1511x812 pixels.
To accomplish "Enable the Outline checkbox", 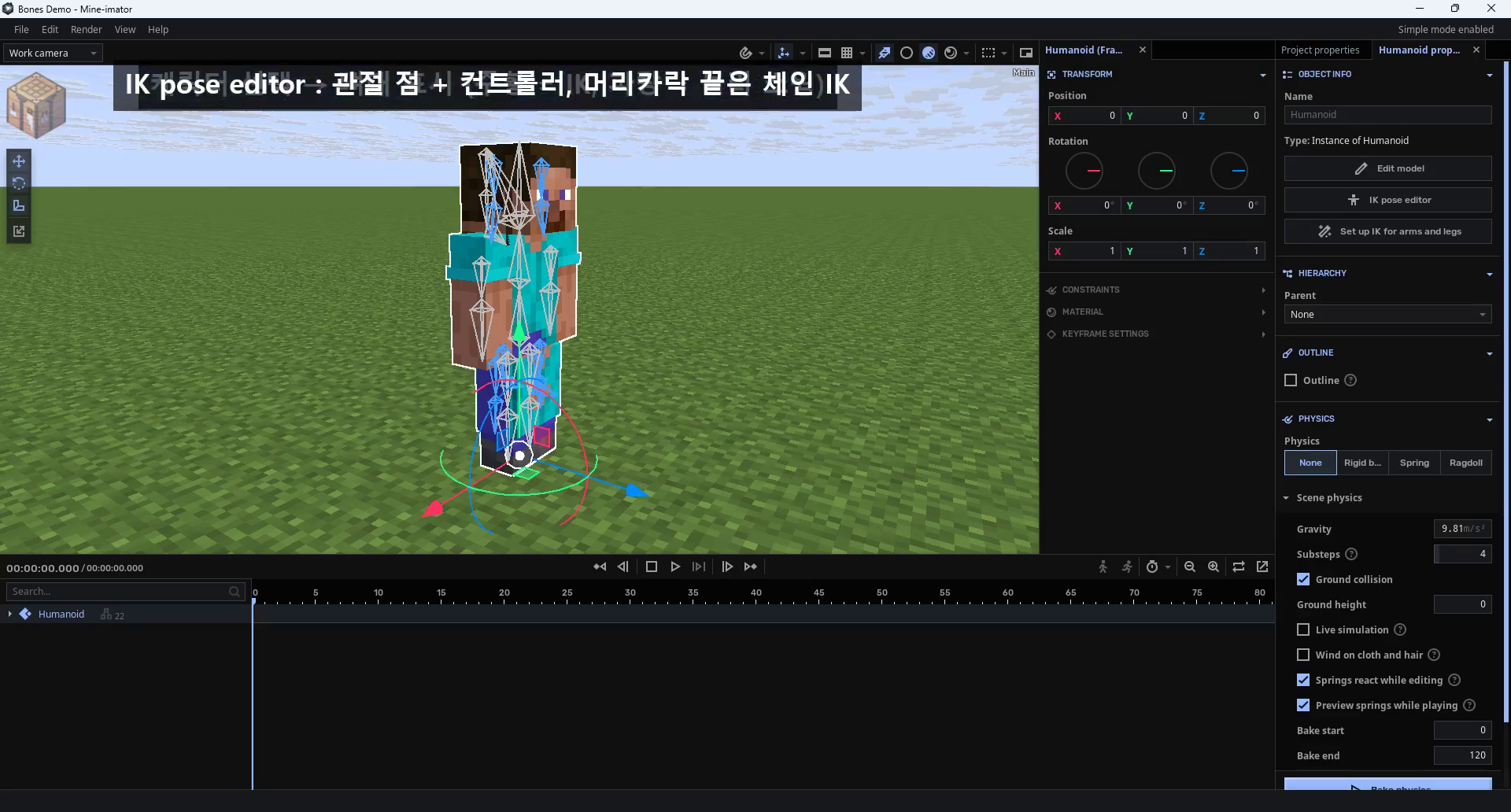I will (1291, 380).
